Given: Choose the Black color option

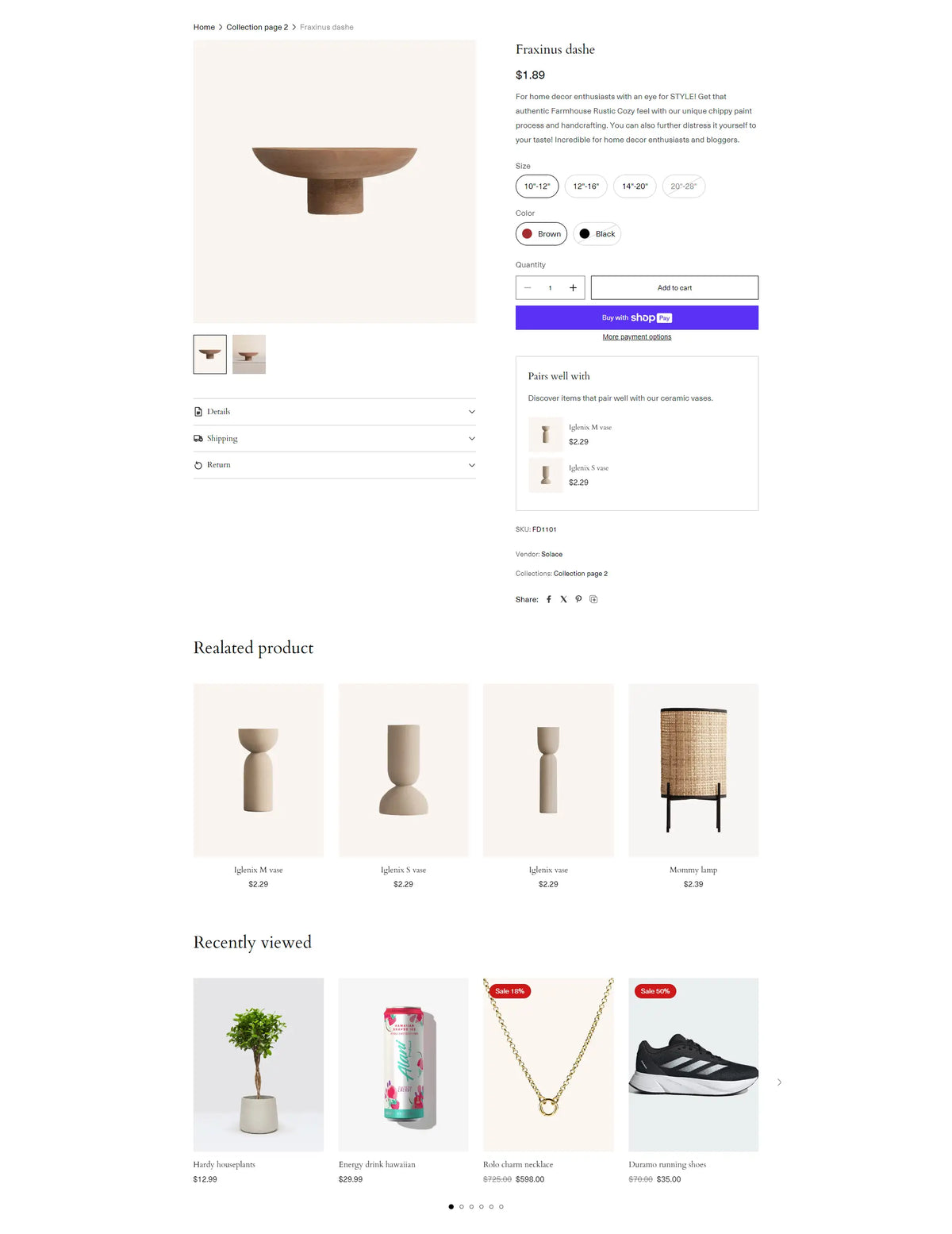Looking at the screenshot, I should click(597, 234).
